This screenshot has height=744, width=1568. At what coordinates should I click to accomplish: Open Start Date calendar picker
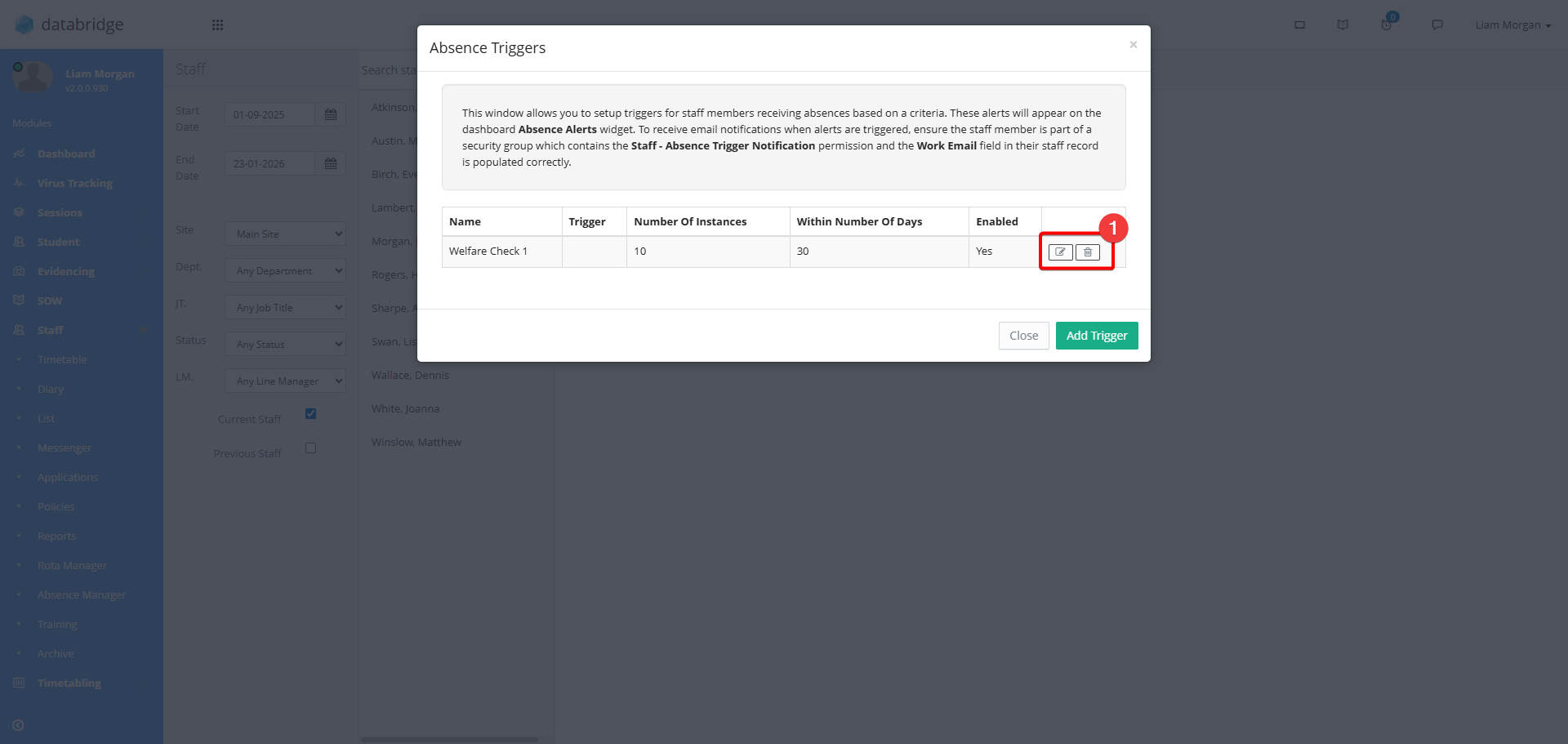[331, 114]
